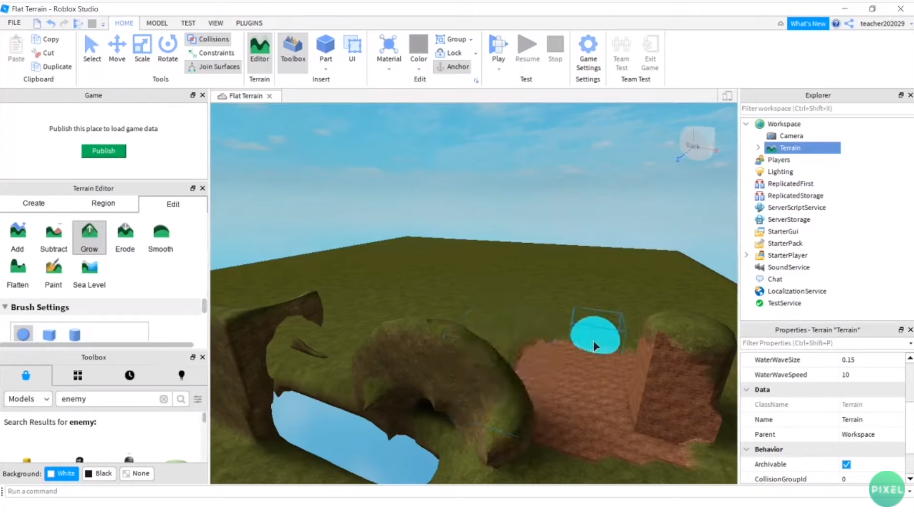Open the Toolbox inventory grid tab
914x513 pixels.
coord(78,375)
